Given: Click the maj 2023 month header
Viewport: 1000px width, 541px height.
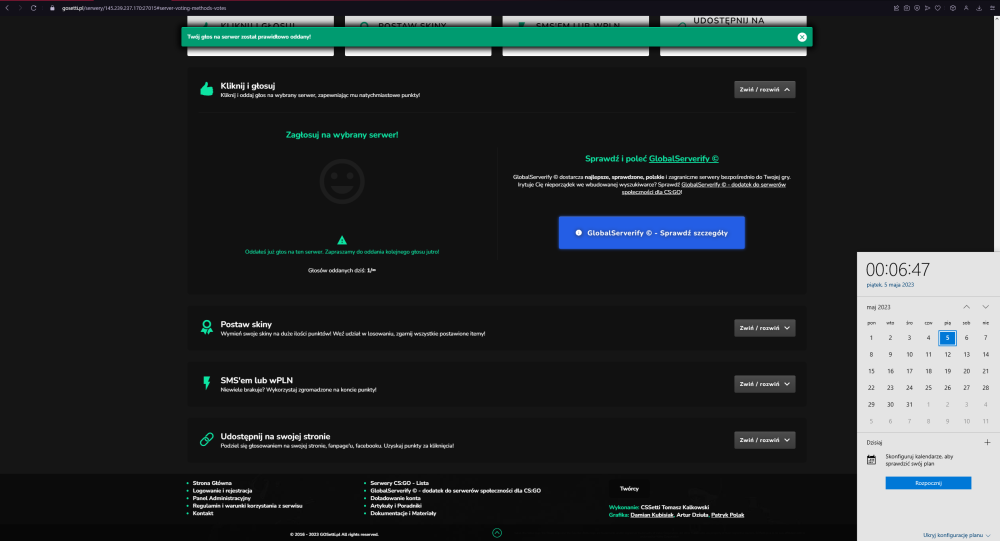Looking at the screenshot, I should (878, 307).
